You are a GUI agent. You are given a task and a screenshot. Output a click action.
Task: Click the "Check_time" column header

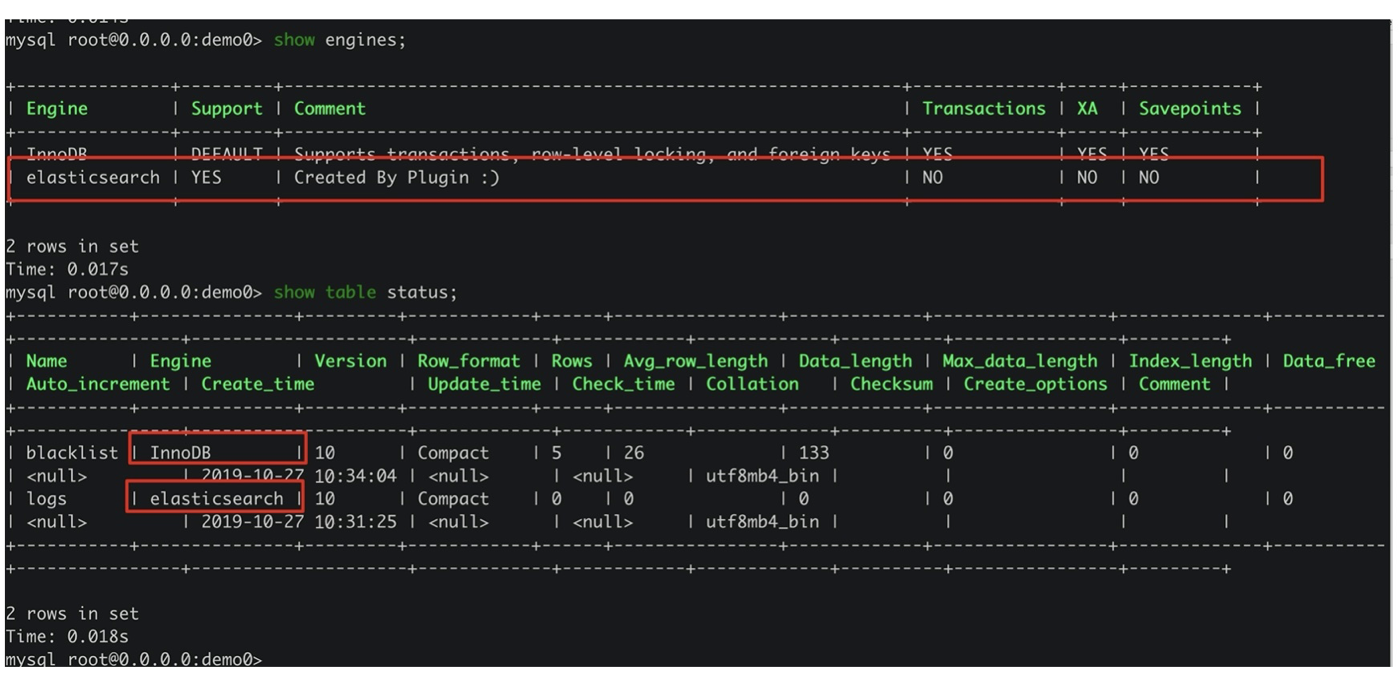click(623, 384)
